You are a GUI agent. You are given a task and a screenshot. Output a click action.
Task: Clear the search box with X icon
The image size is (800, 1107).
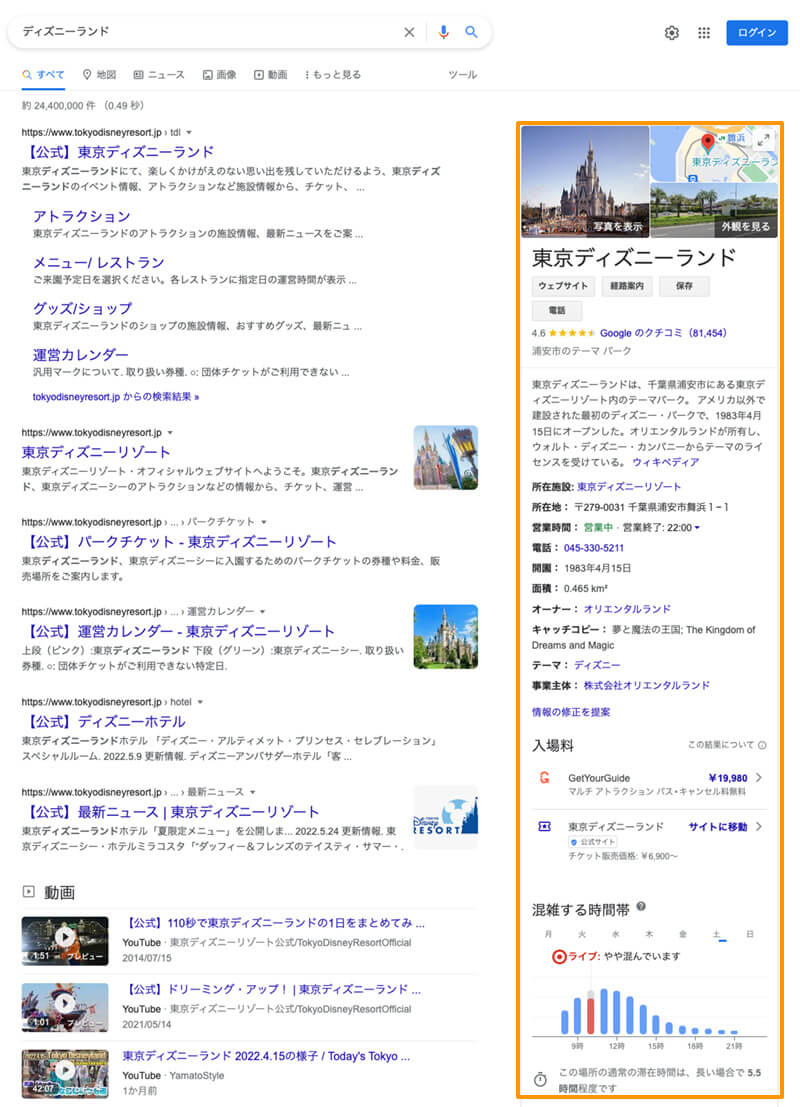click(409, 32)
